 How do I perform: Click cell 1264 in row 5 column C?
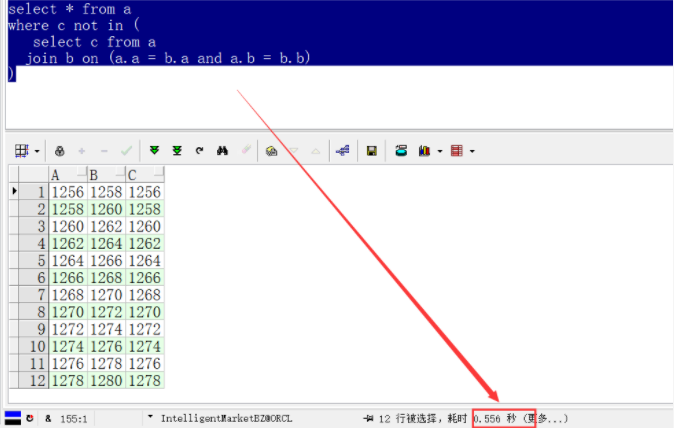145,260
